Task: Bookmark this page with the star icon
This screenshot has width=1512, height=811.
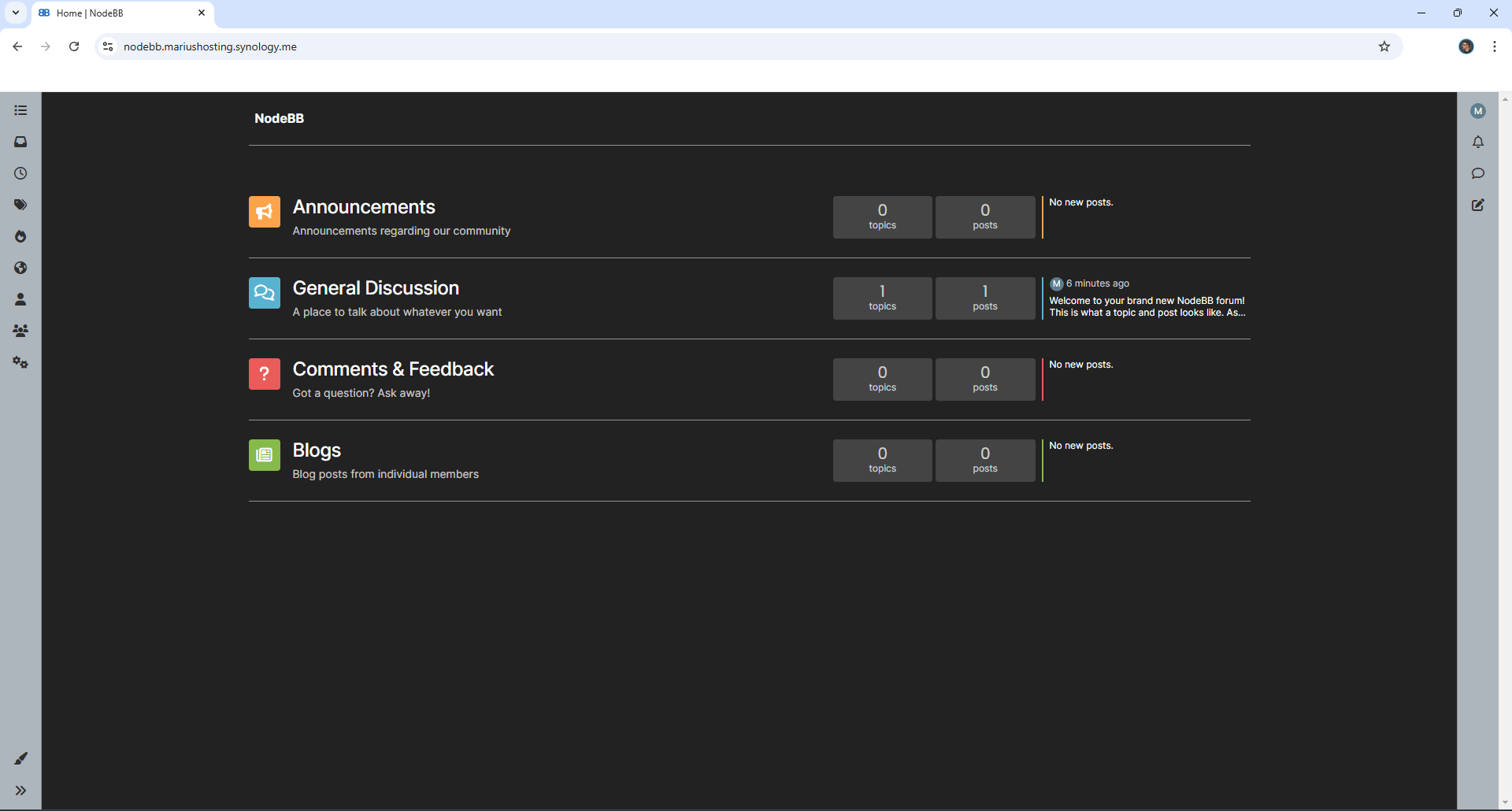Action: coord(1384,46)
